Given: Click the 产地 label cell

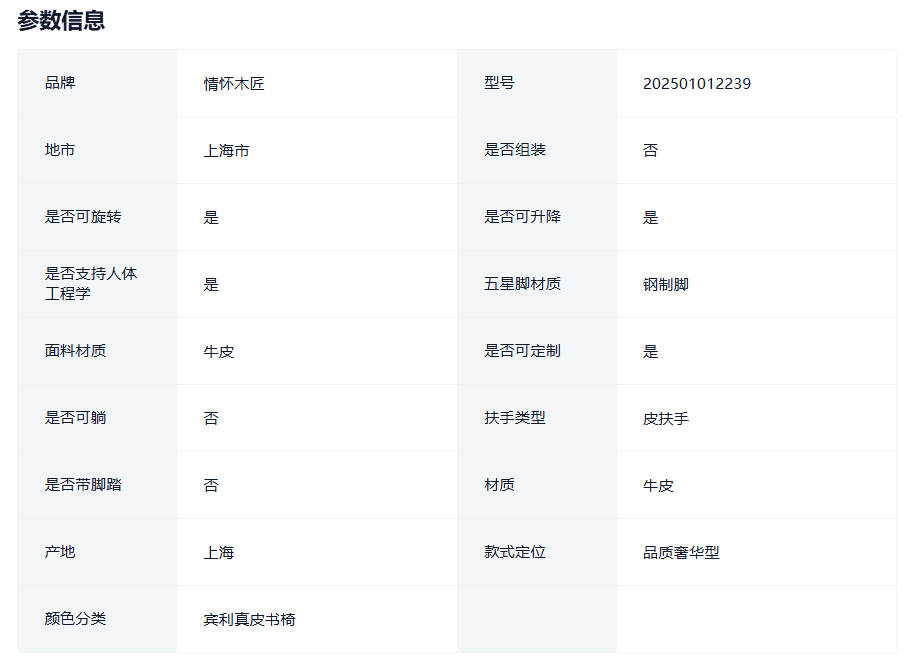Looking at the screenshot, I should [60, 552].
